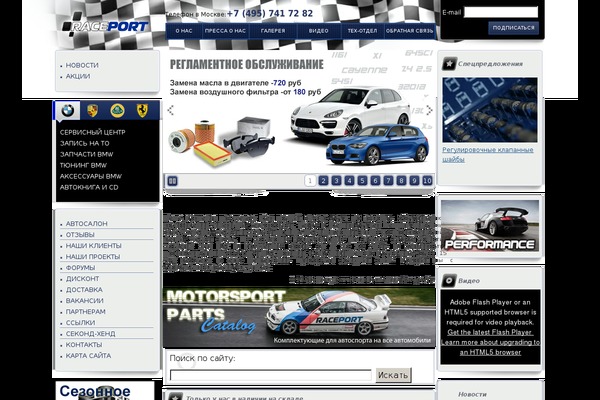Open the О НАС menu item

click(x=184, y=31)
